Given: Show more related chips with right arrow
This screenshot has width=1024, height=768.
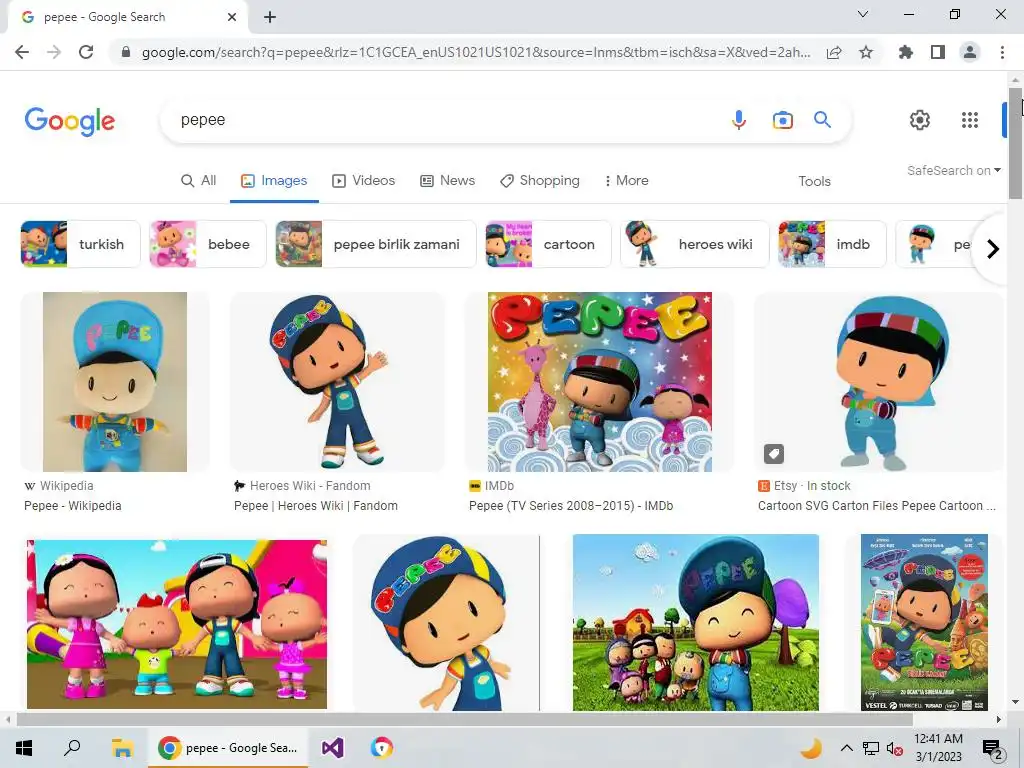Looking at the screenshot, I should pos(993,249).
